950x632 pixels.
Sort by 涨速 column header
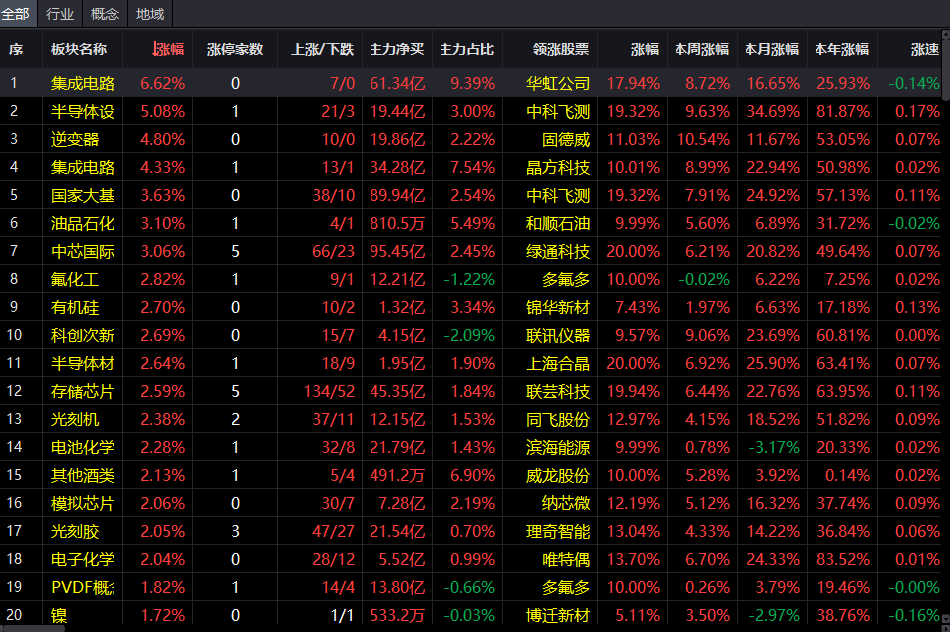(925, 49)
